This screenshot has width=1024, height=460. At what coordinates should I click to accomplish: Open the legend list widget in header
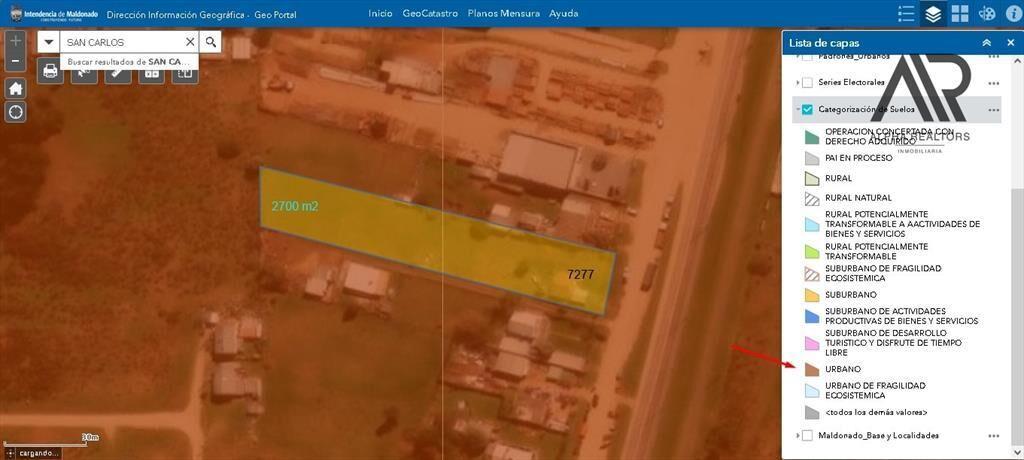[906, 14]
